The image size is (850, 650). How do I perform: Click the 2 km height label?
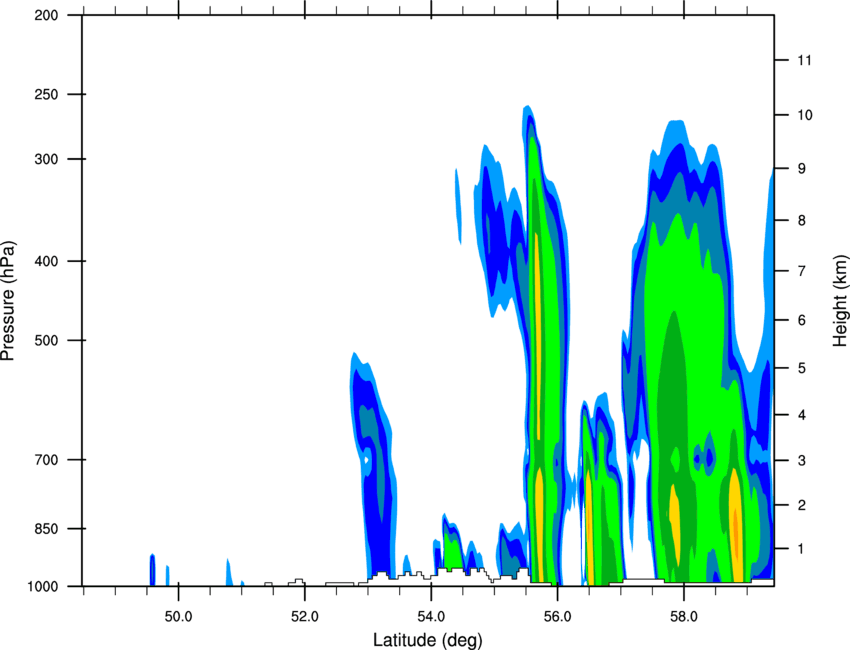(x=802, y=505)
